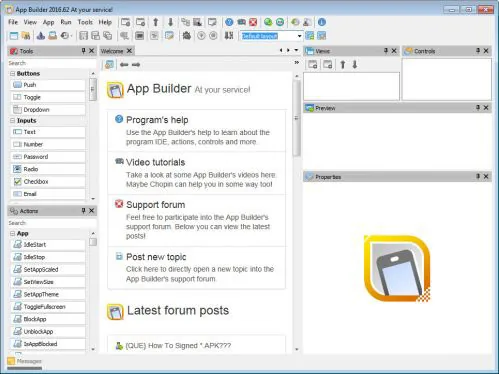Click the back arrow in Welcome tab
This screenshot has height=374, width=499.
coord(124,65)
